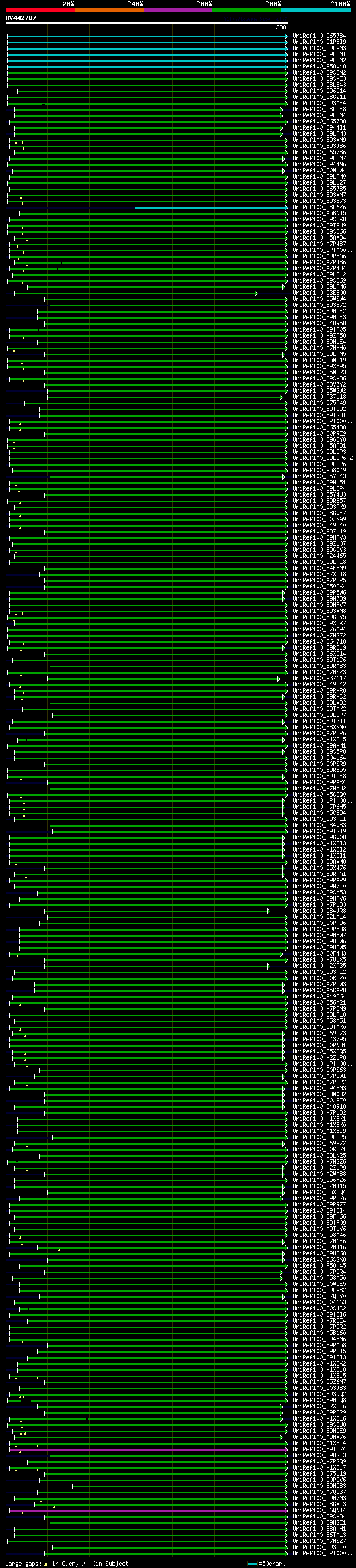Select label UniRef100_Q2LAL4
The height and width of the screenshot is (1568, 356).
coord(319,917)
